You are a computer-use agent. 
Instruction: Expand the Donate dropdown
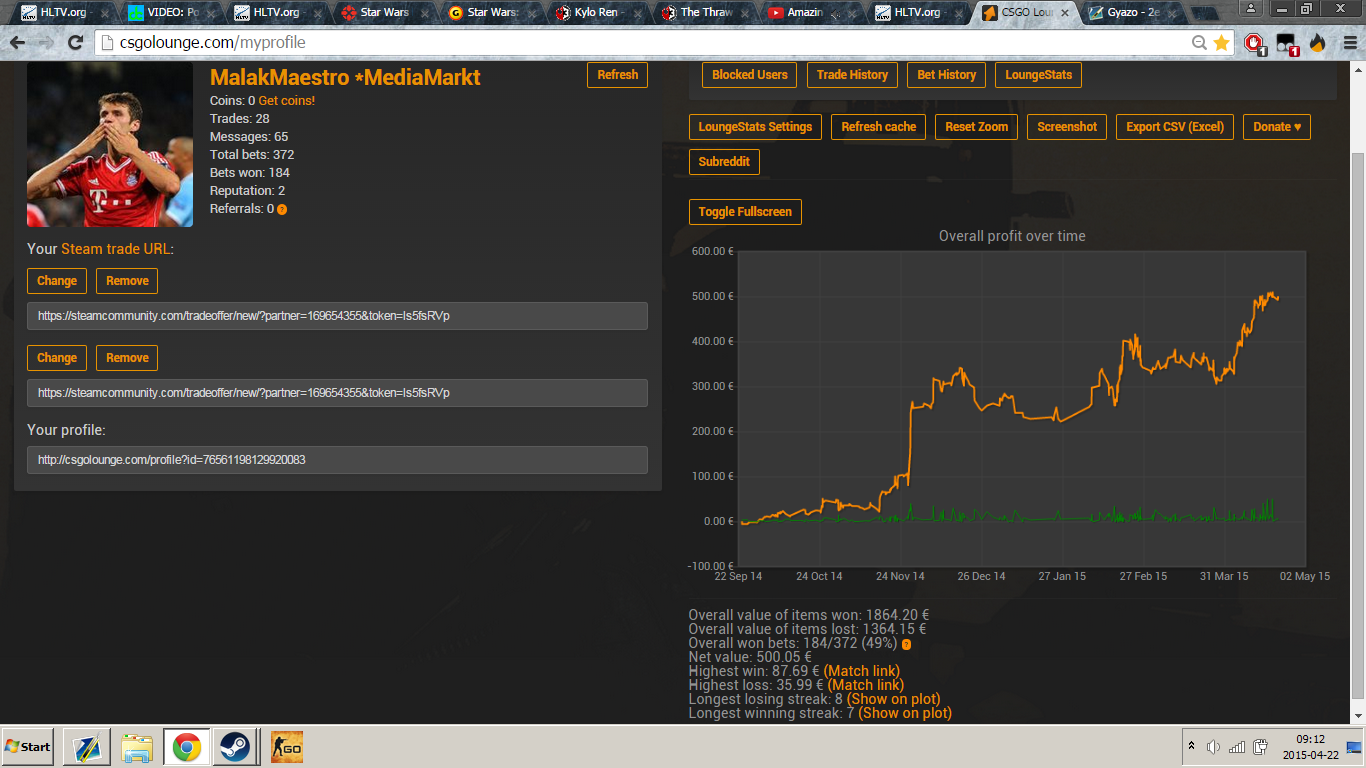point(1277,127)
